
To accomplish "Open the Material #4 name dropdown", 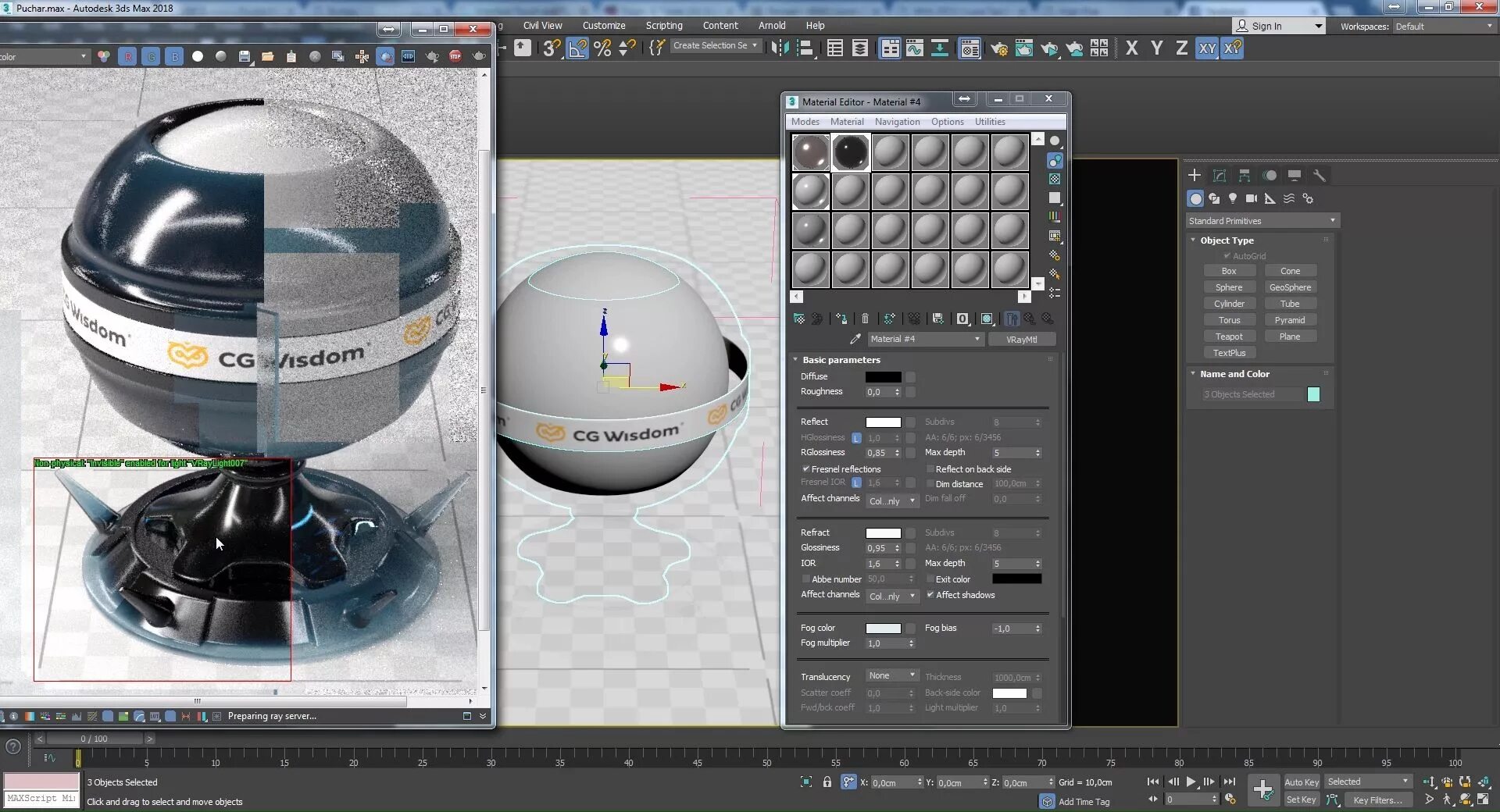I will pos(925,339).
